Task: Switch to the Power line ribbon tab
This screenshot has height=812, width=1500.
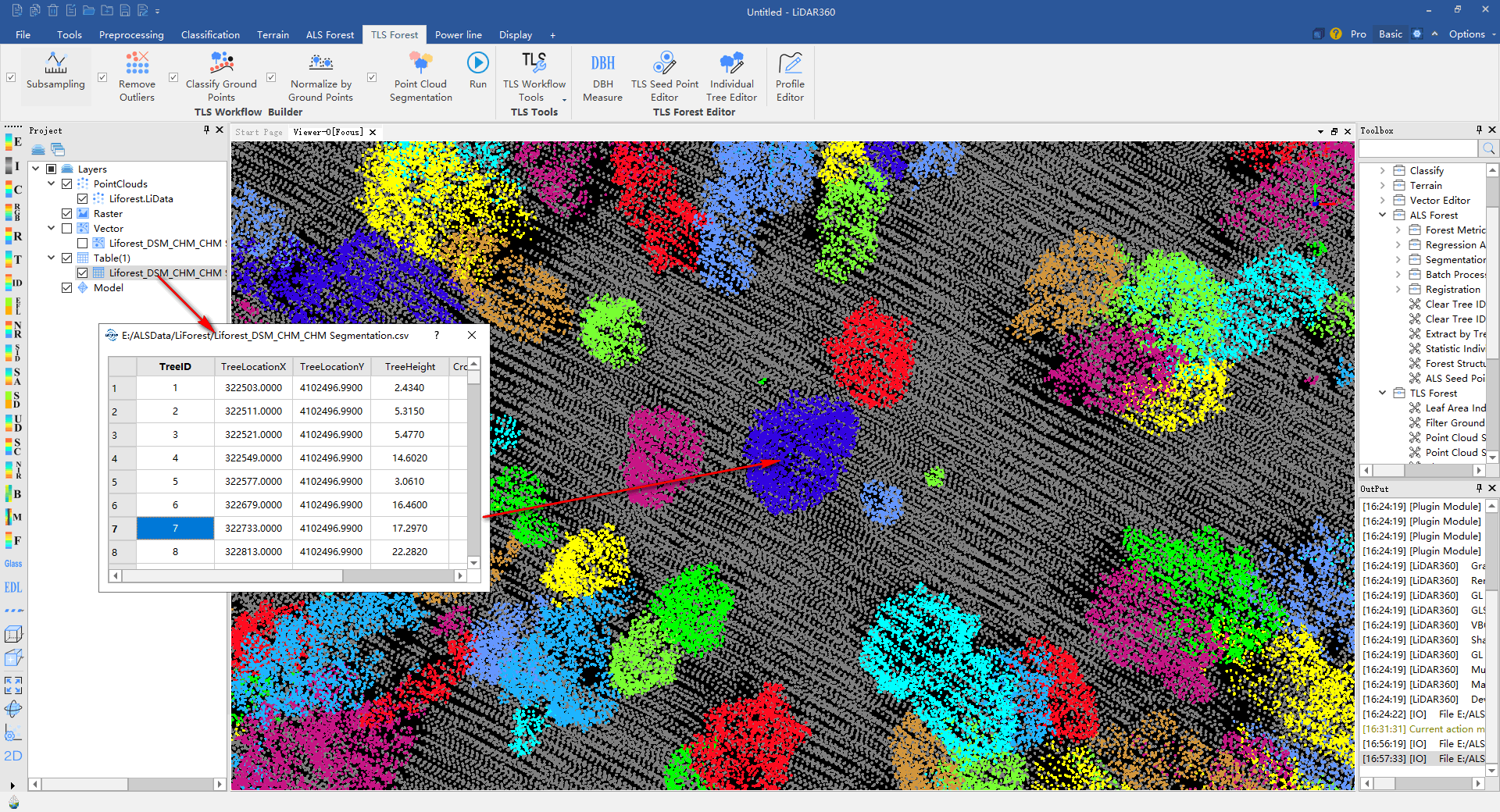Action: (x=458, y=34)
